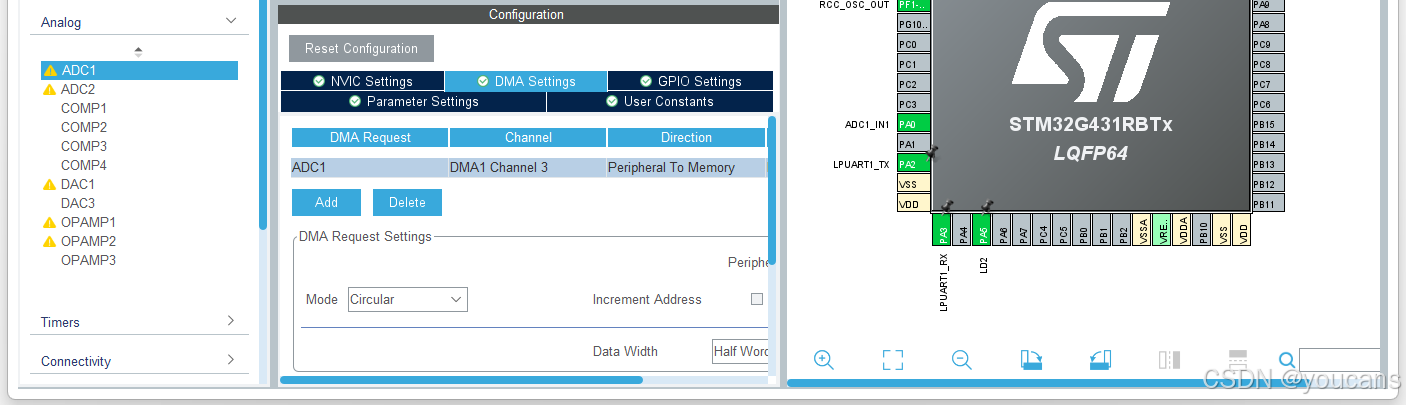Select OPAMP1 in the Analog list
1406x405 pixels.
[x=88, y=222]
